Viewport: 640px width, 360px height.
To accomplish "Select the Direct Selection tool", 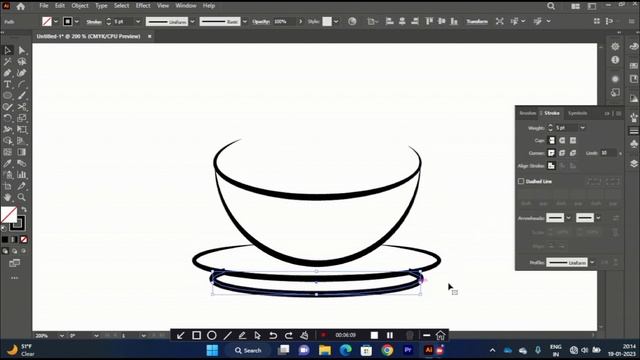I will pos(22,50).
